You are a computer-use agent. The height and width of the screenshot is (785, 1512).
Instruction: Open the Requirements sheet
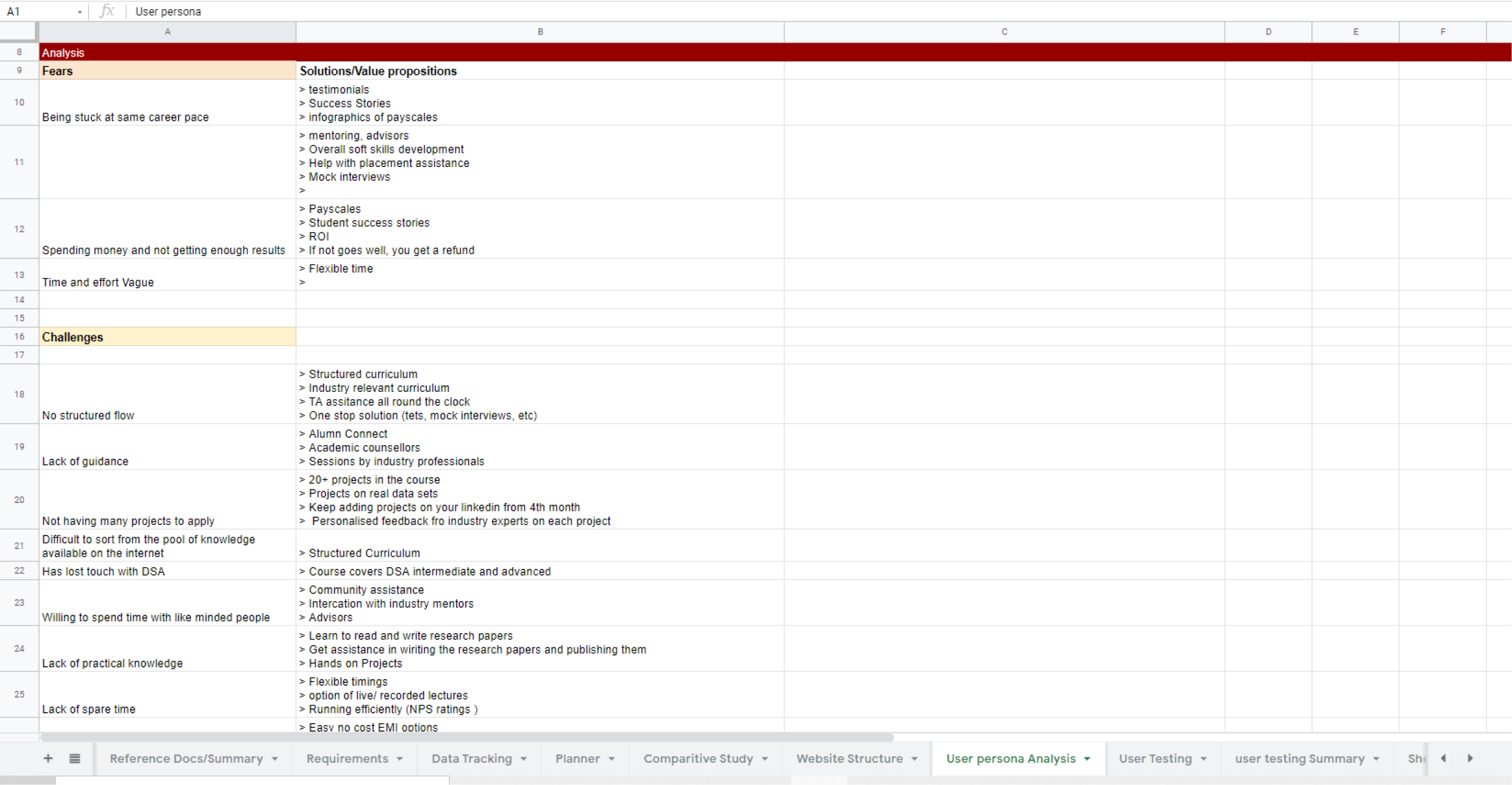click(x=348, y=758)
